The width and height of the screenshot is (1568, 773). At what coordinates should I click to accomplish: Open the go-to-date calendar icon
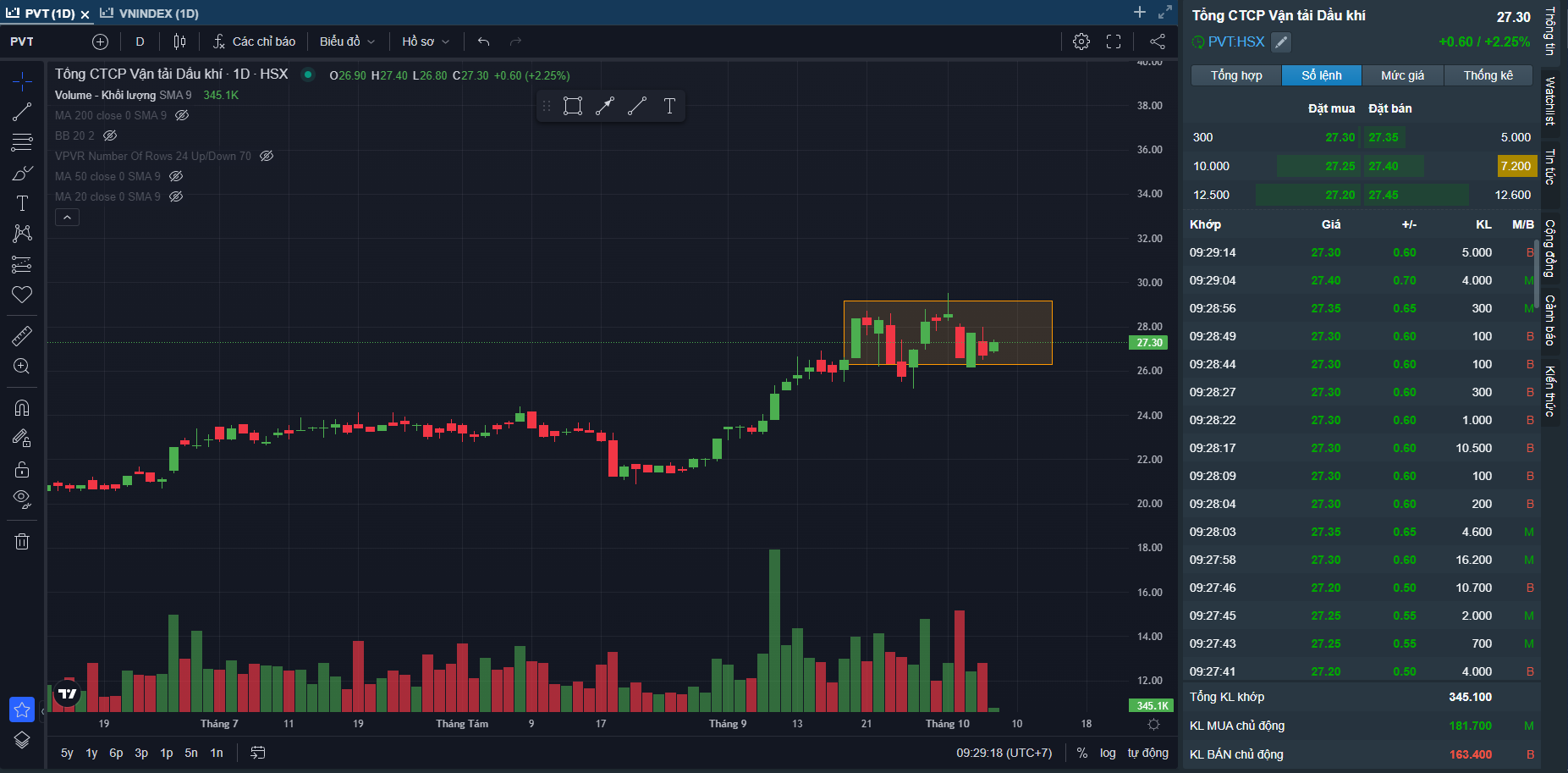258,753
